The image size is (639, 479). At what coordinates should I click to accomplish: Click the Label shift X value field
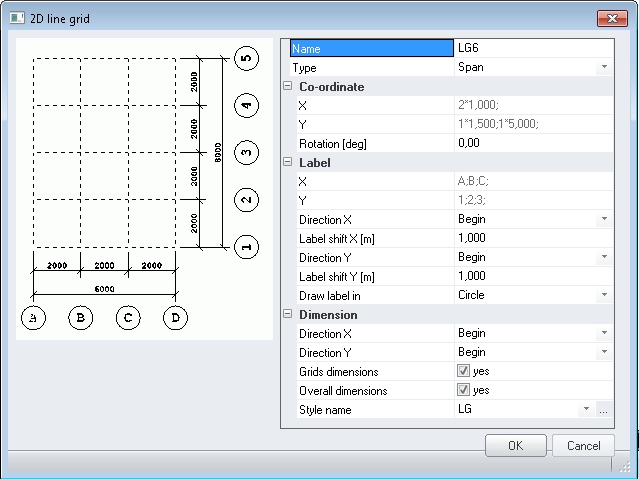coord(533,238)
